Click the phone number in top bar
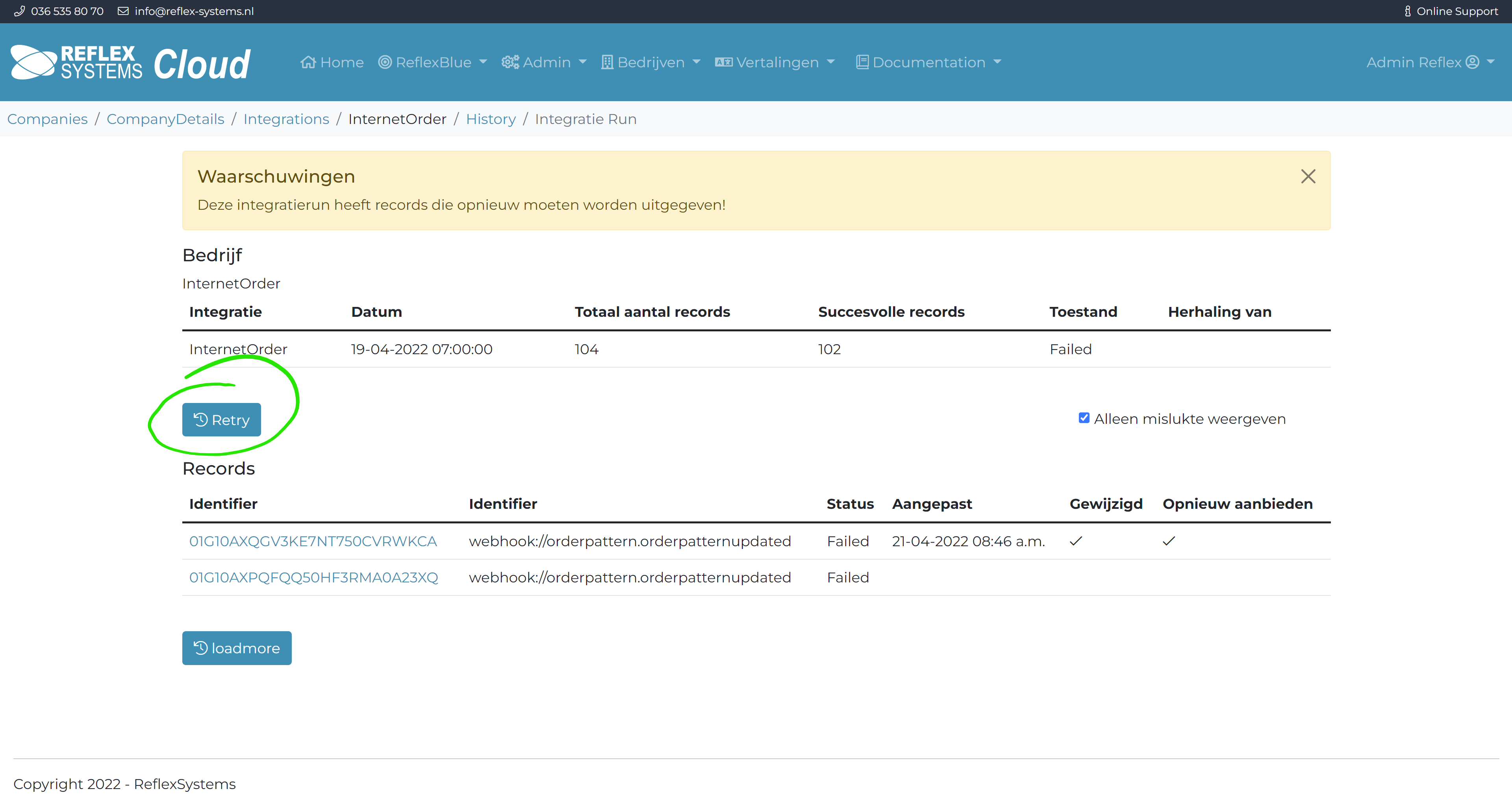Screen dimensions: 1512x802 [67, 11]
